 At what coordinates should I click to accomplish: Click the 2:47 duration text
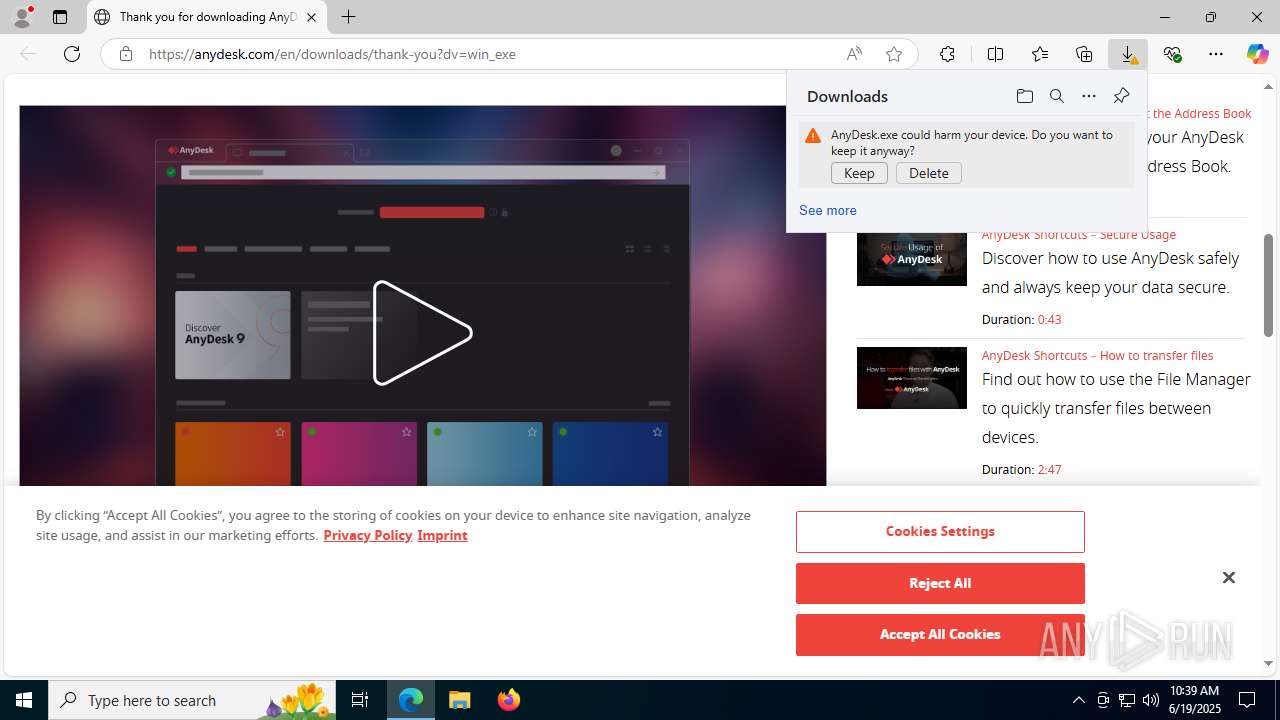point(1049,469)
